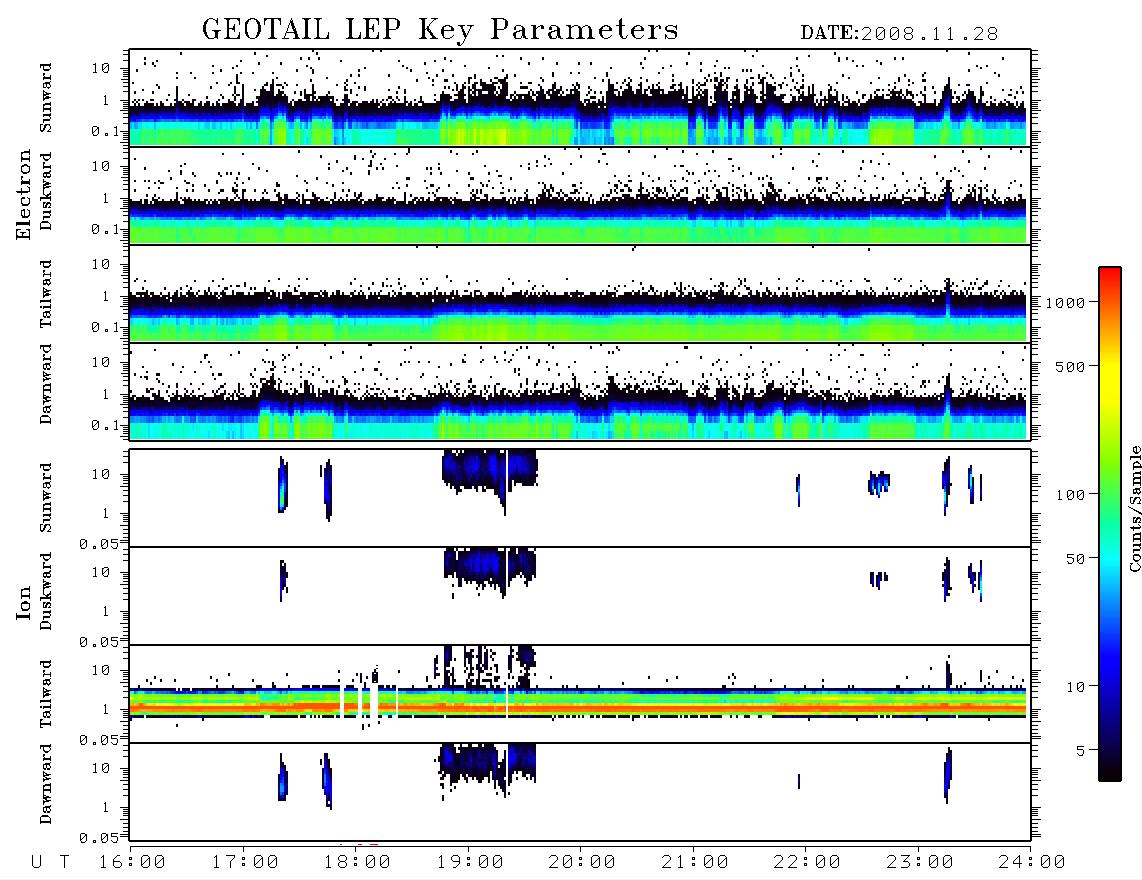
Task: Click the 50 colorbar tick label
Action: tap(1075, 559)
